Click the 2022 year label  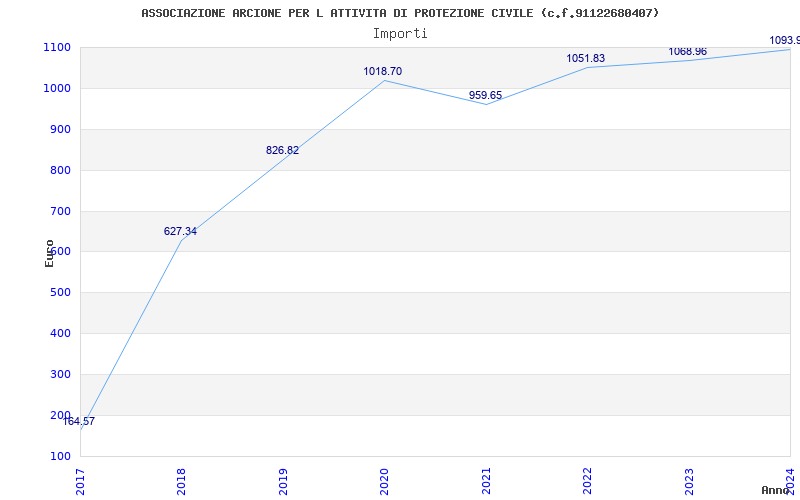tap(588, 480)
